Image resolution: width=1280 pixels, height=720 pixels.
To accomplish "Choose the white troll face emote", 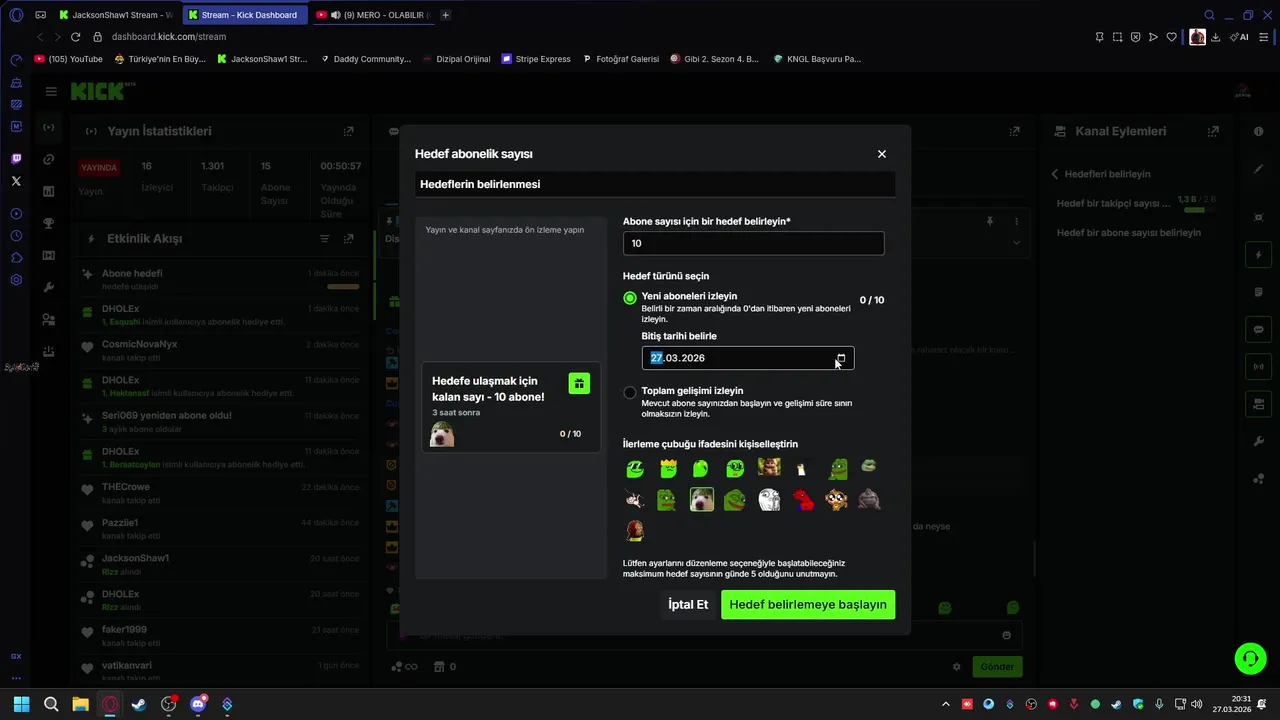I will (769, 499).
